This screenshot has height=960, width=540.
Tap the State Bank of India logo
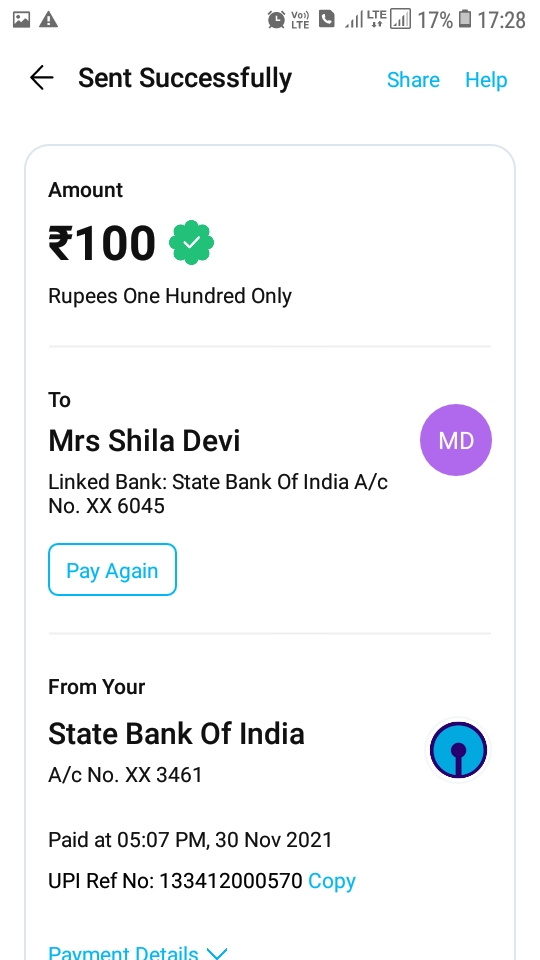point(458,750)
